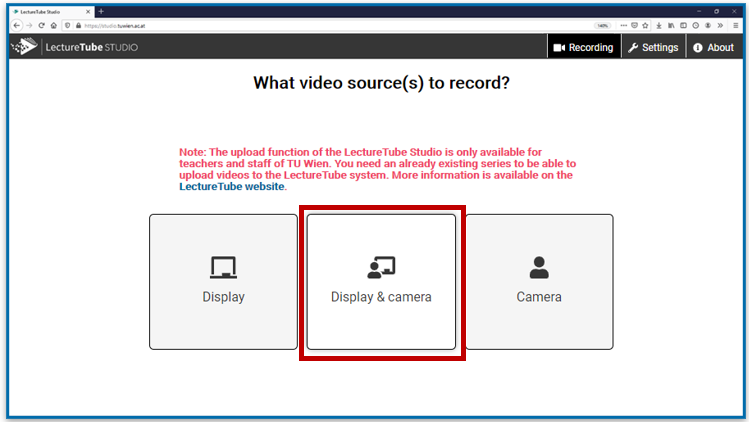
Task: Open the history clock icon
Action: (696, 26)
